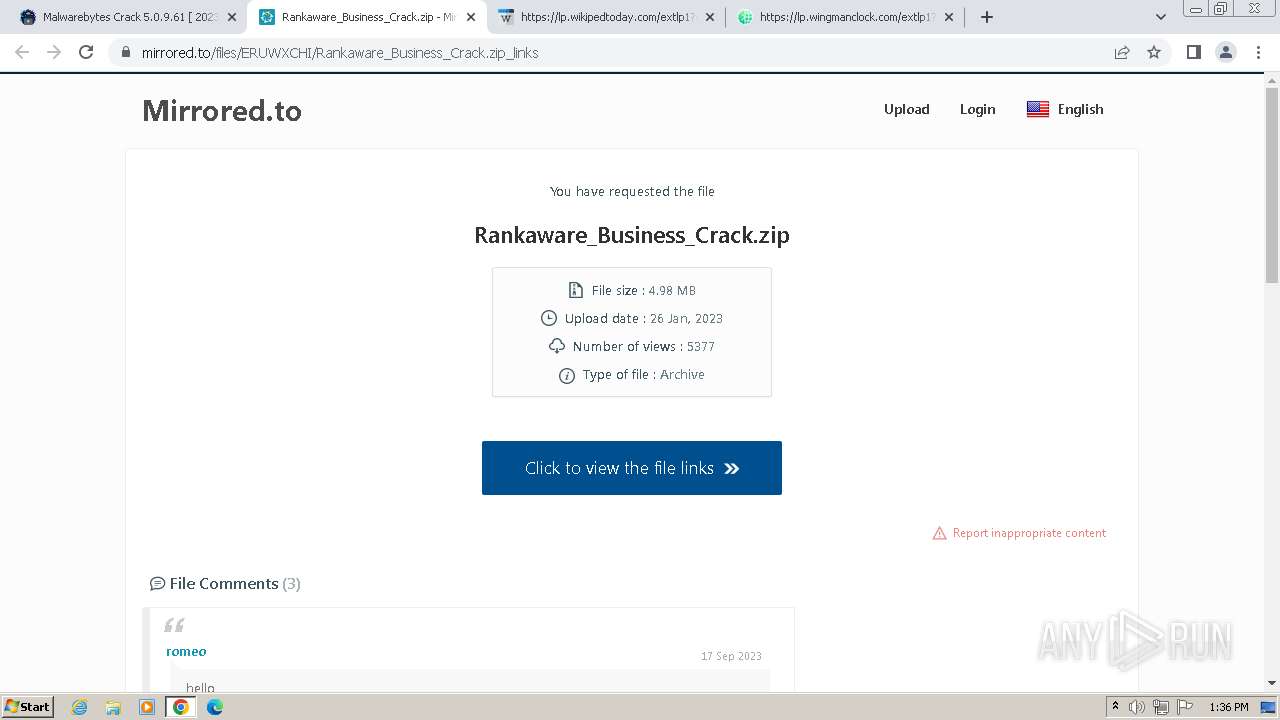Click the File size 4.98 MB row
1280x720 pixels.
[632, 290]
